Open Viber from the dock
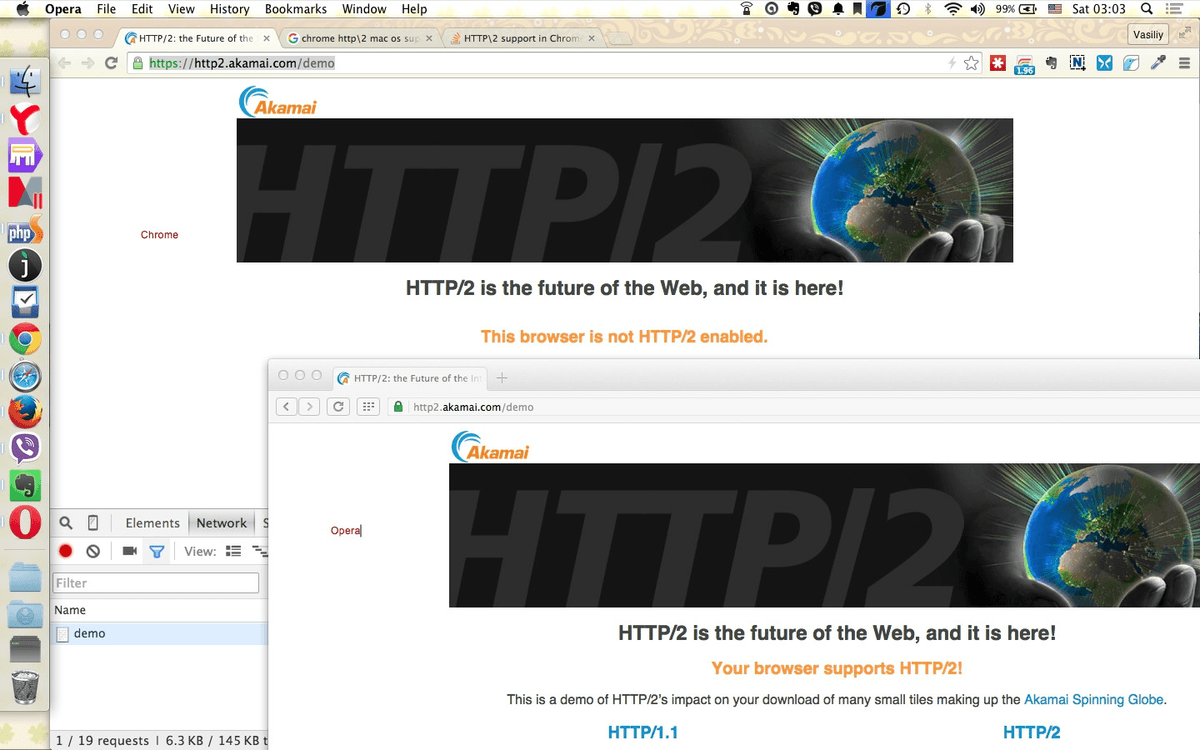This screenshot has width=1200, height=750. (x=25, y=449)
